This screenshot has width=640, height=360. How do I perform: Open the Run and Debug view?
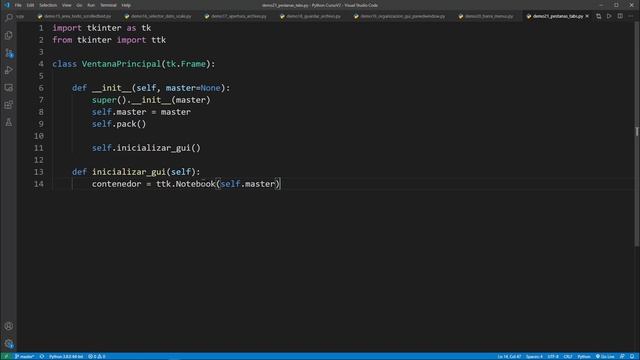(9, 70)
